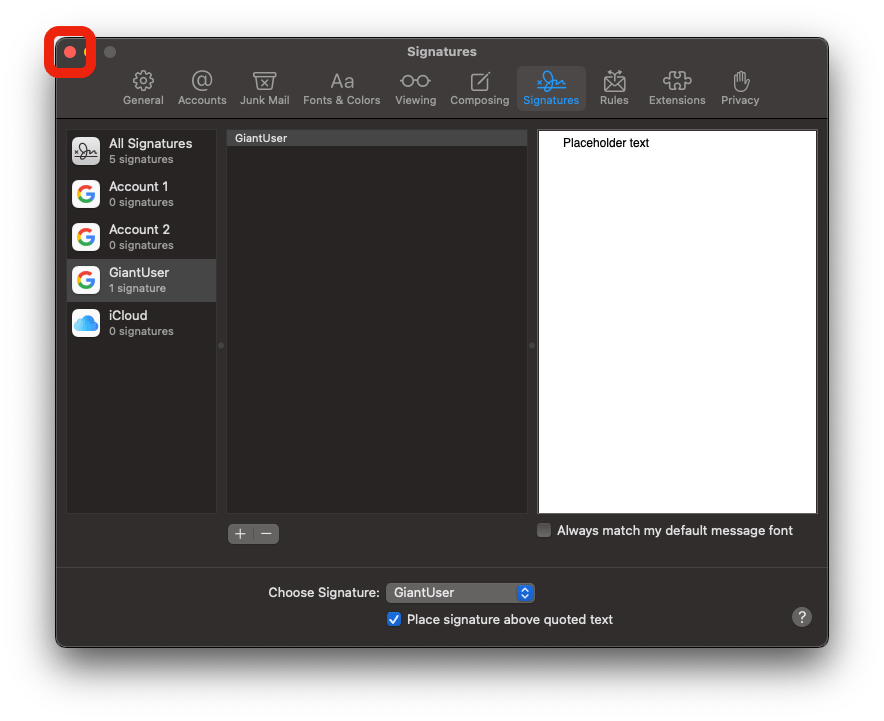Open Fonts & Colors preferences

(x=342, y=88)
